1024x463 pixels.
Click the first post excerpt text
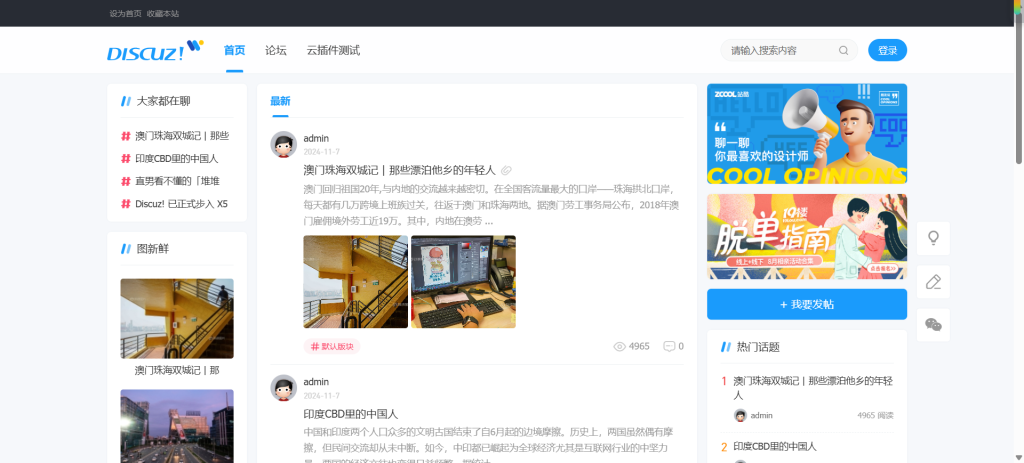click(x=491, y=205)
